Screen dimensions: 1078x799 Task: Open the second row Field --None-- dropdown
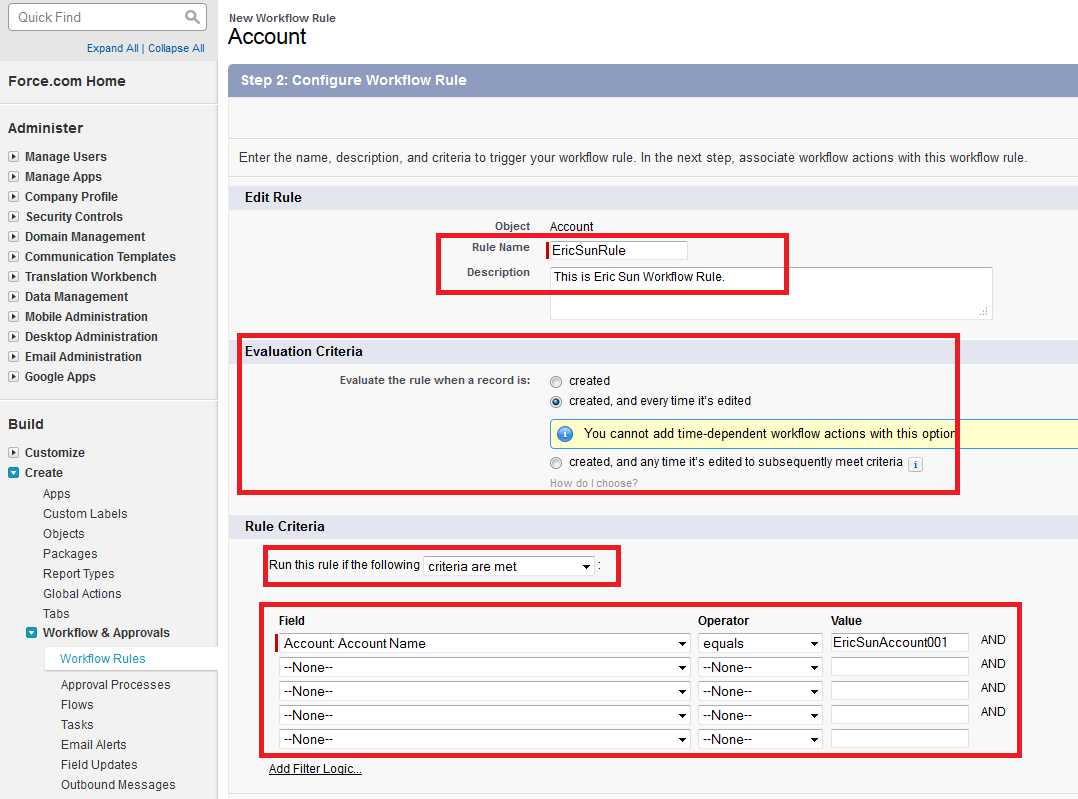pyautogui.click(x=484, y=668)
